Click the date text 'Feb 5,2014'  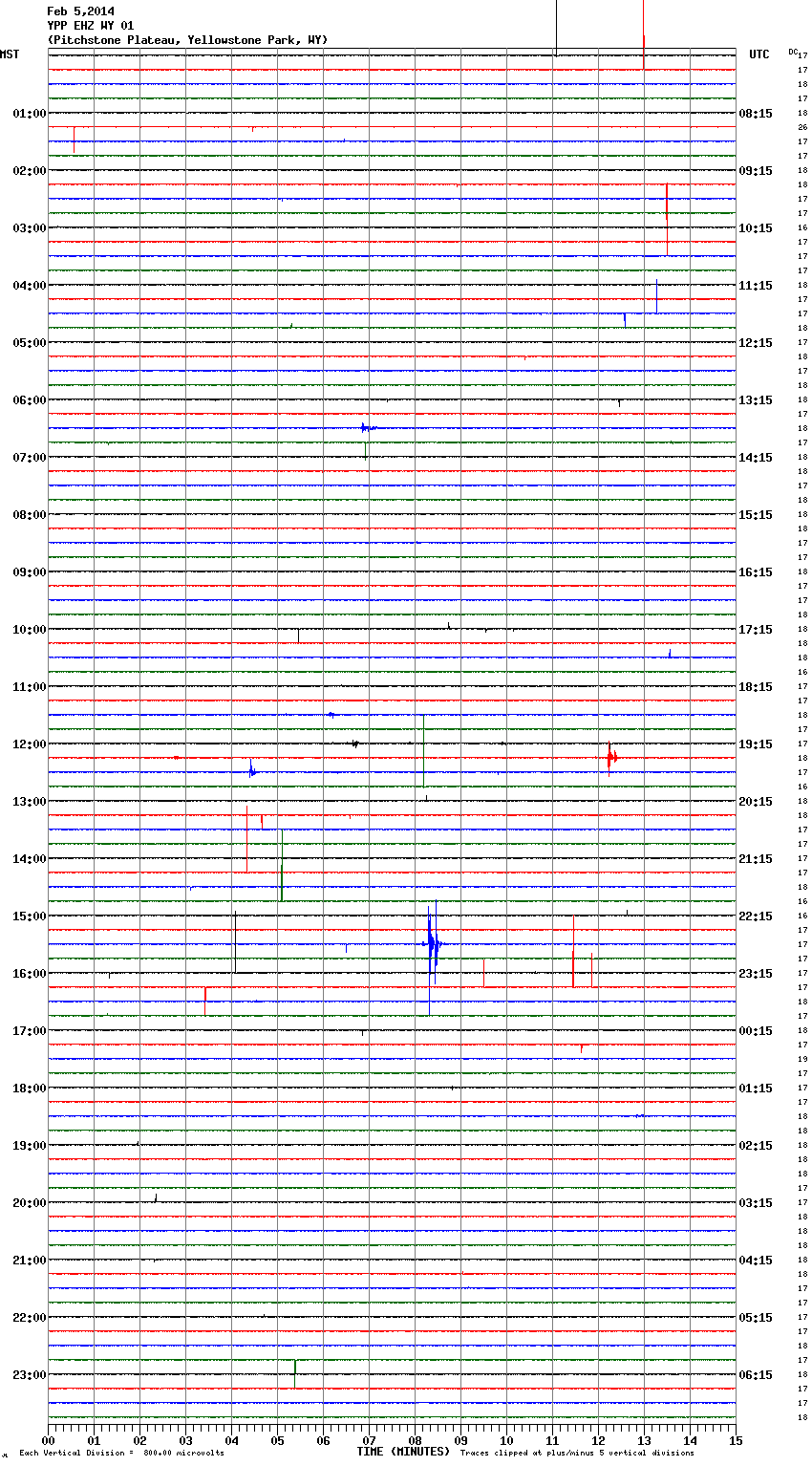click(x=80, y=11)
